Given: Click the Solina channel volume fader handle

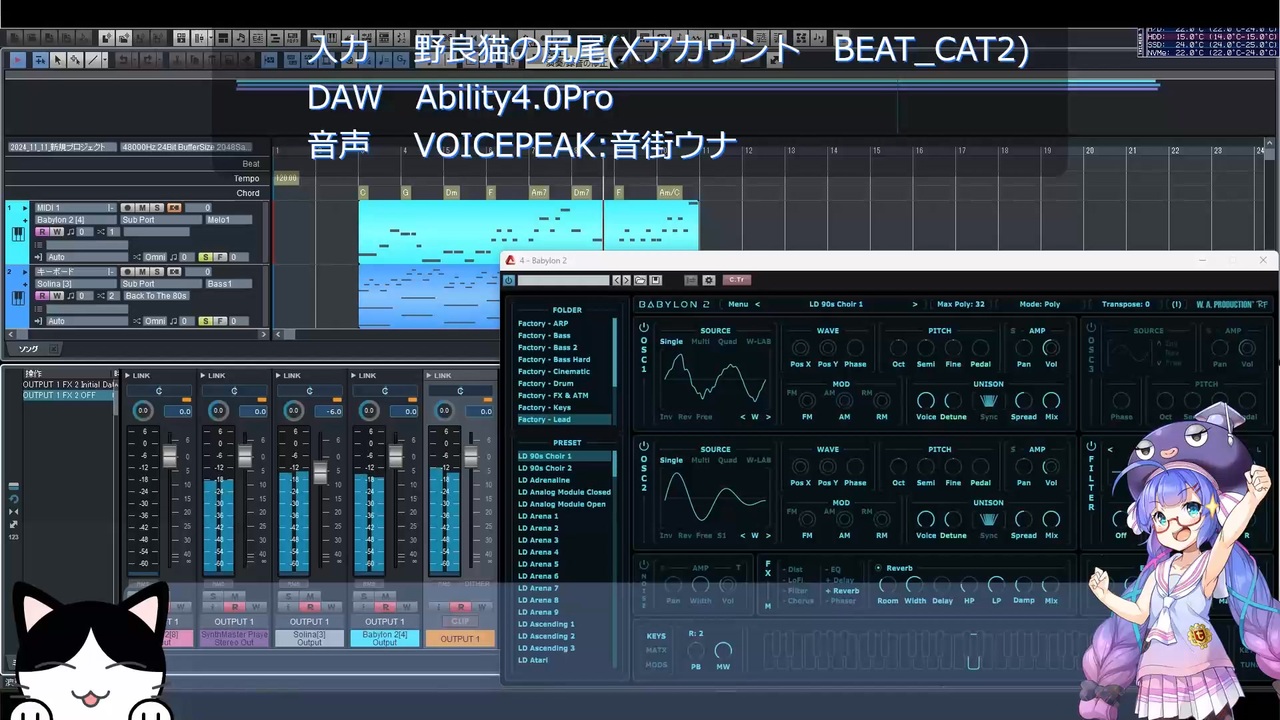Looking at the screenshot, I should tap(320, 472).
